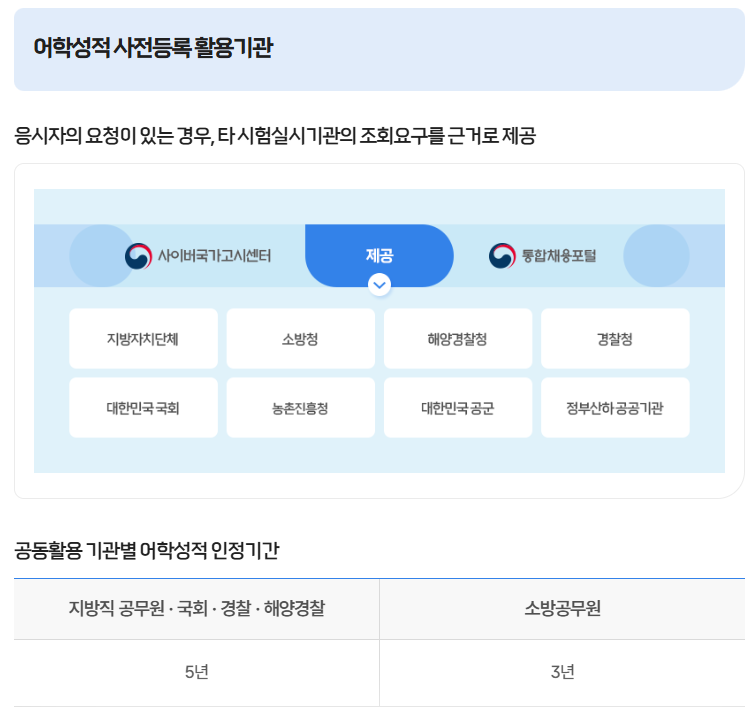
Task: Select the 지방자치단체 card
Action: (x=143, y=339)
